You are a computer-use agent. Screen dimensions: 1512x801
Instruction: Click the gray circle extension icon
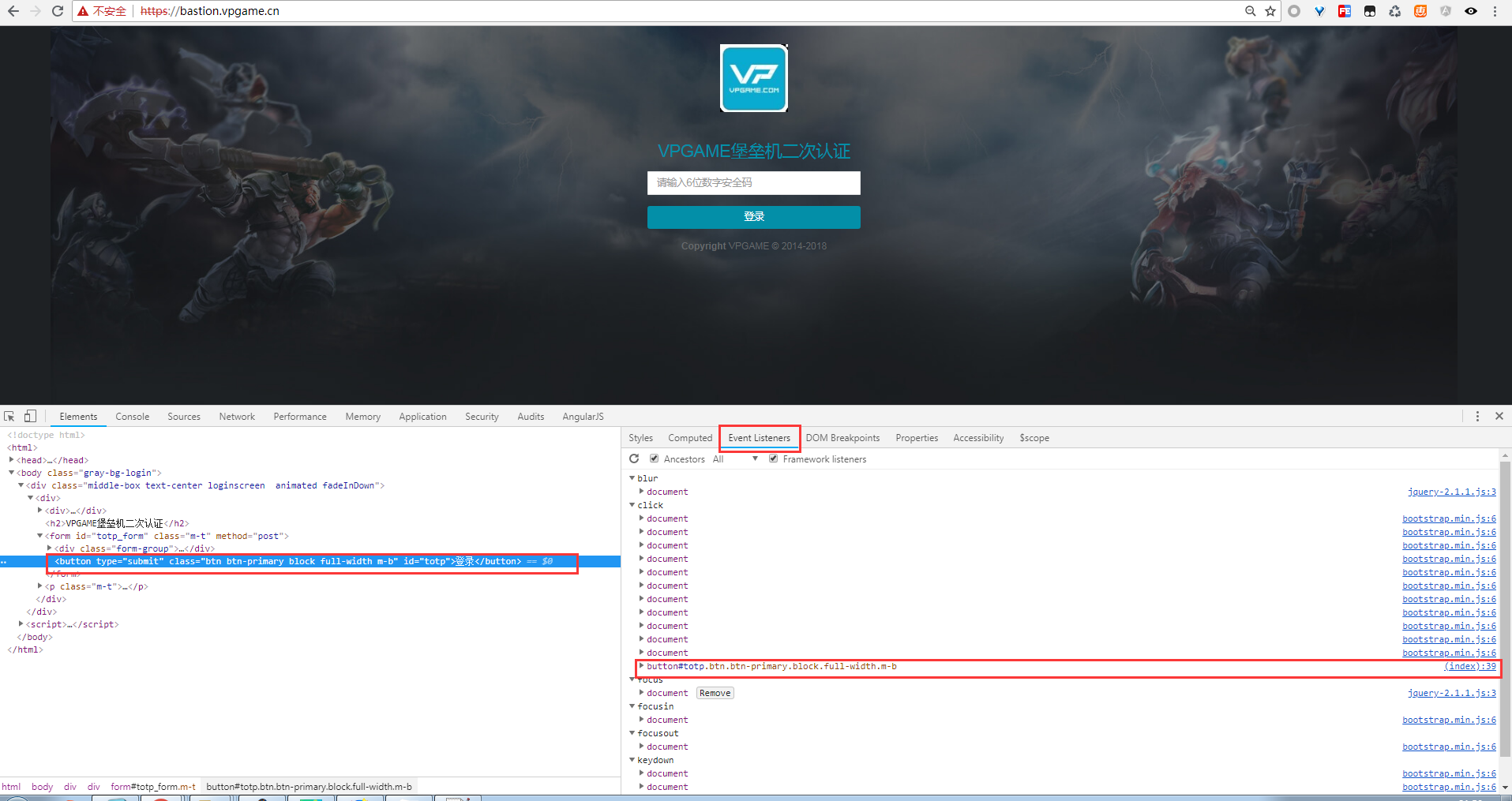[1294, 11]
